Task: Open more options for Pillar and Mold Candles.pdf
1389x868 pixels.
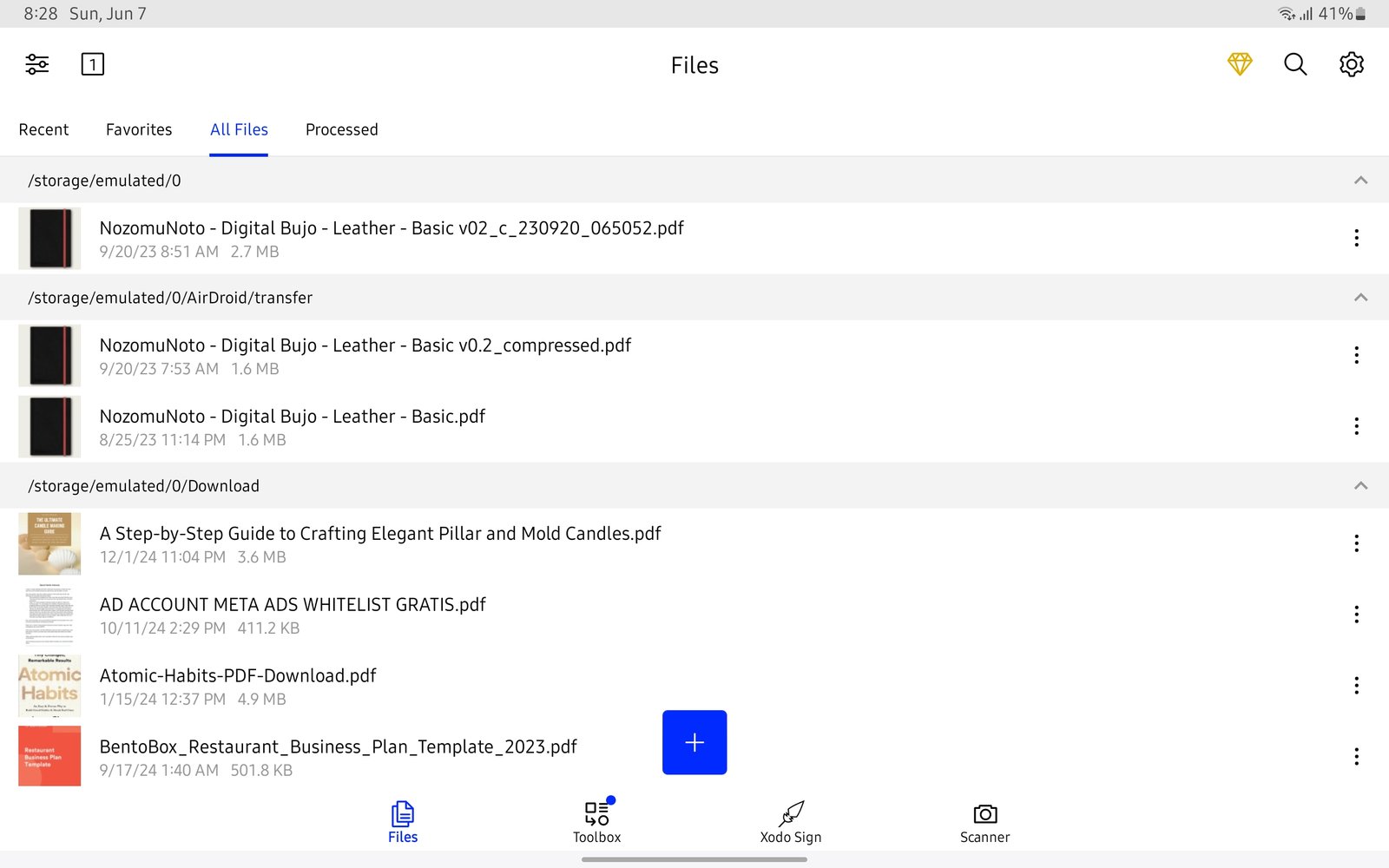Action: pos(1356,543)
